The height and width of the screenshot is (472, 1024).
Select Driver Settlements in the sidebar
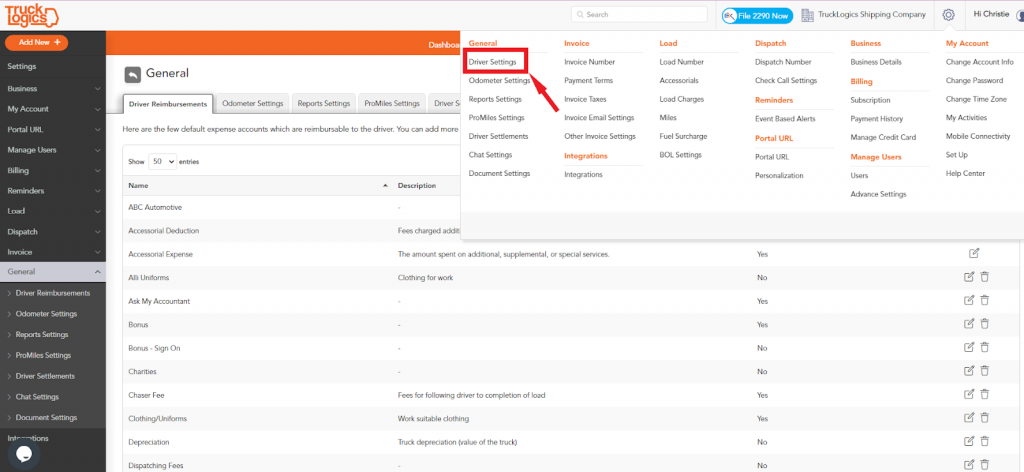pyautogui.click(x=45, y=376)
